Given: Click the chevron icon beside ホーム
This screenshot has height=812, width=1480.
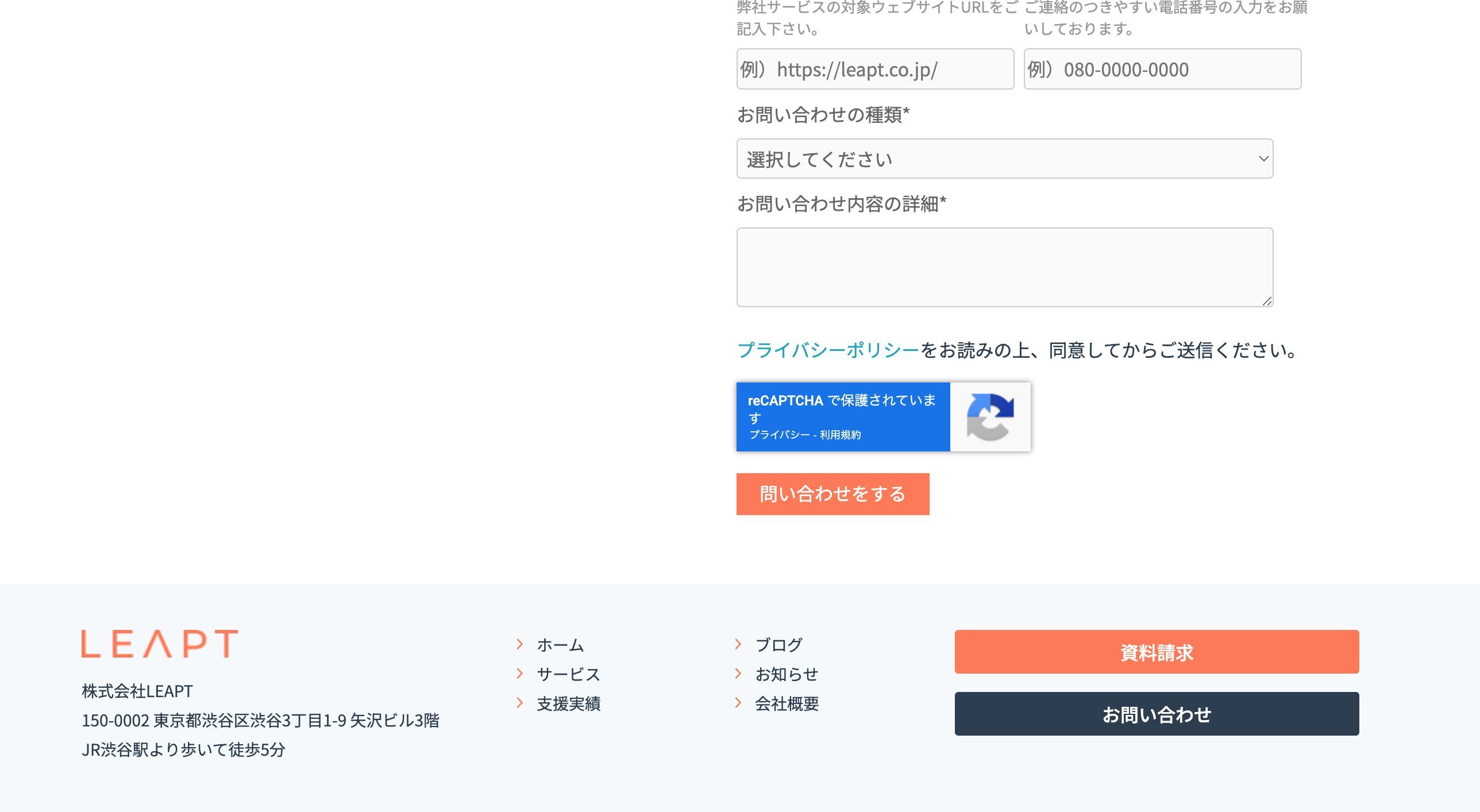Looking at the screenshot, I should (x=520, y=644).
